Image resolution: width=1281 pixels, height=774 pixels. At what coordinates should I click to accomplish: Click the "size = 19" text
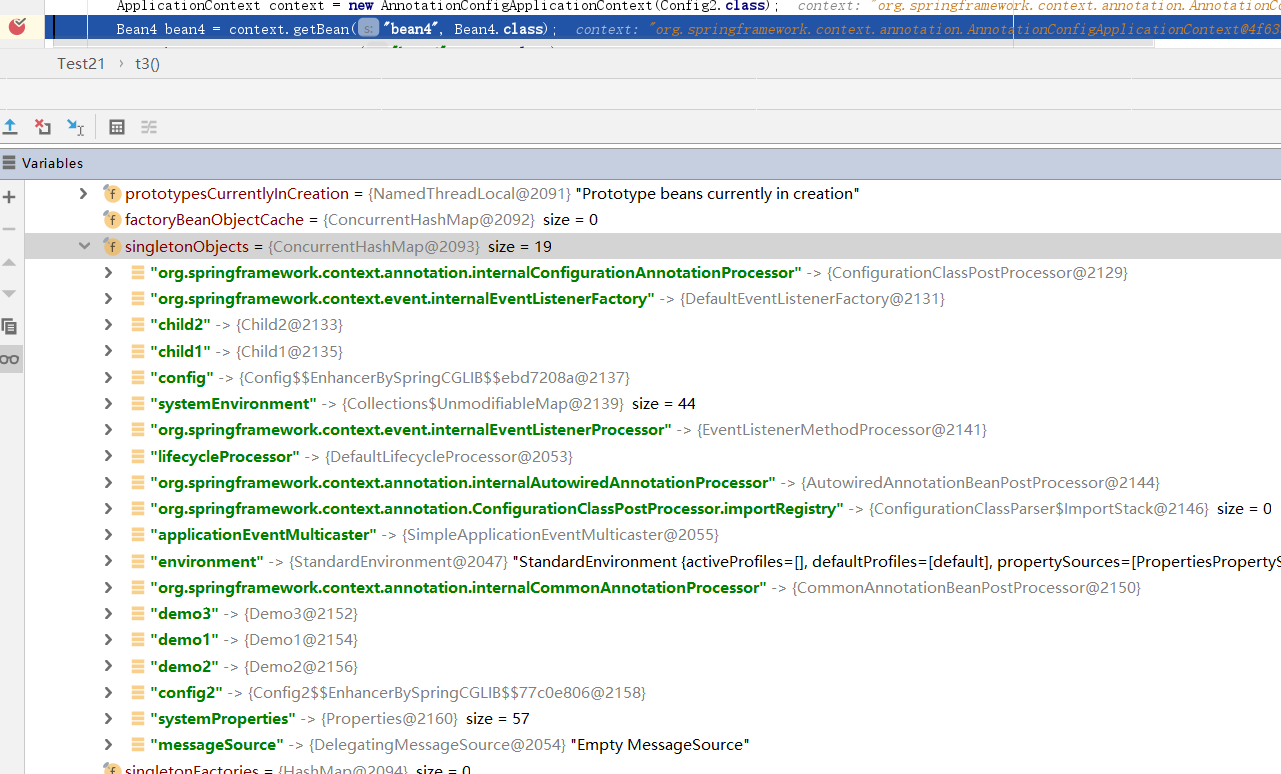click(520, 246)
